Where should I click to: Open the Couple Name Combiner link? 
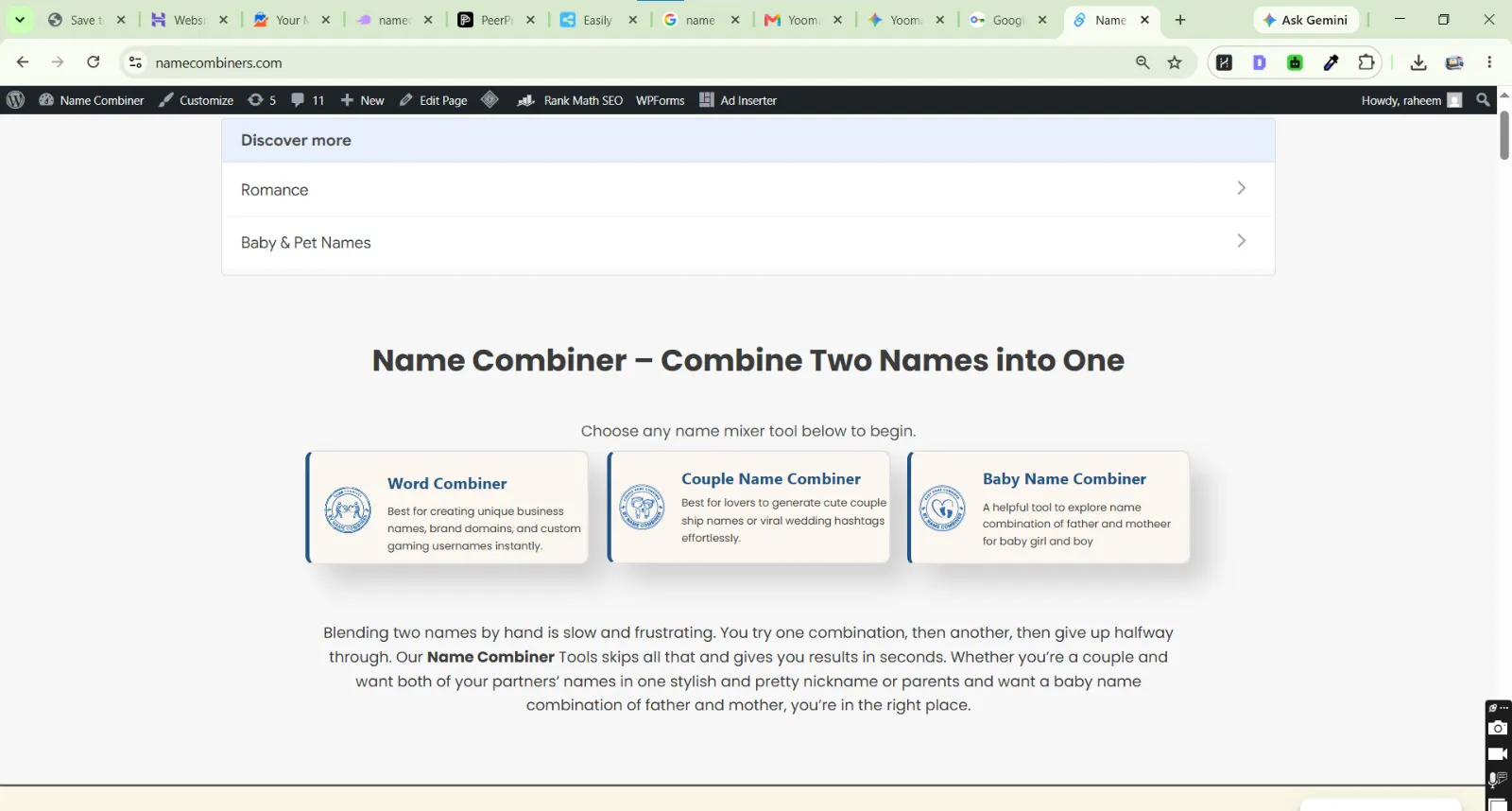(771, 479)
